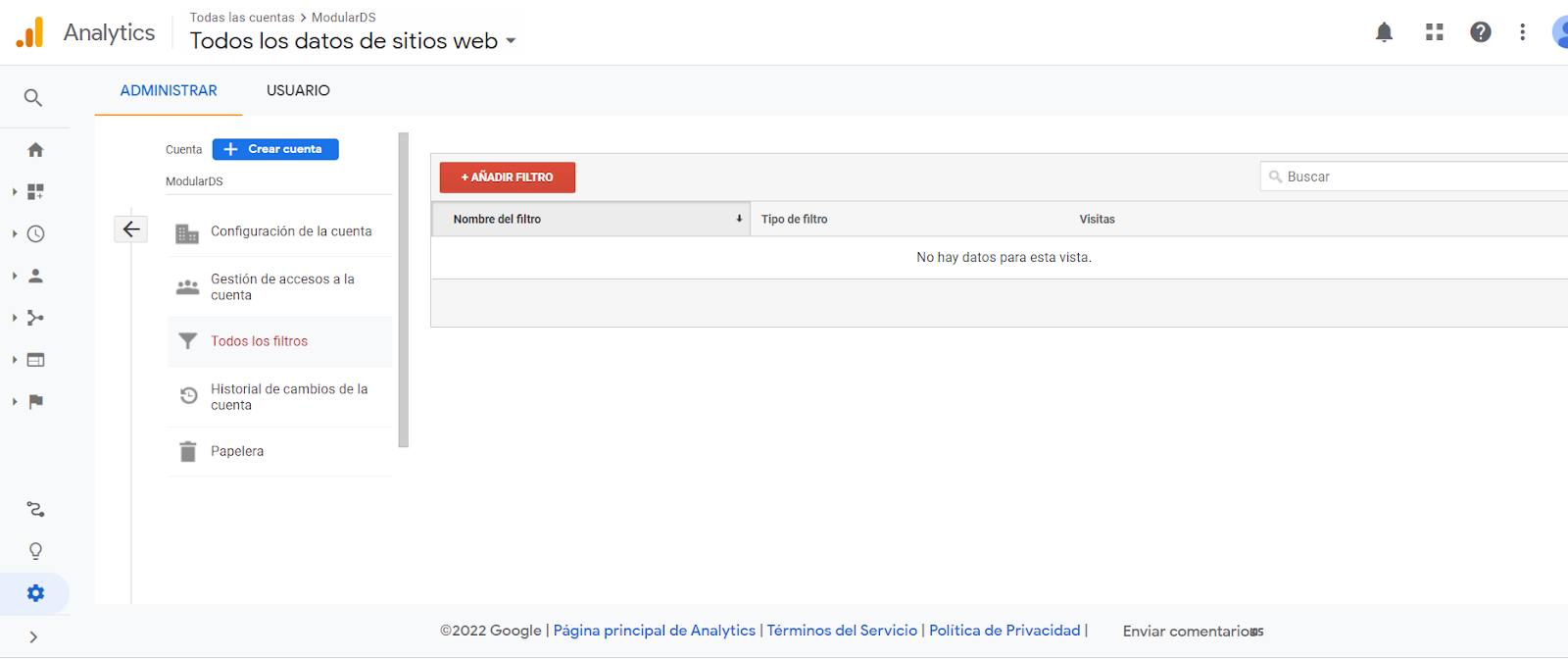Image resolution: width=1568 pixels, height=659 pixels.
Task: Click the AÑADIR FILTRO button
Action: click(x=507, y=177)
